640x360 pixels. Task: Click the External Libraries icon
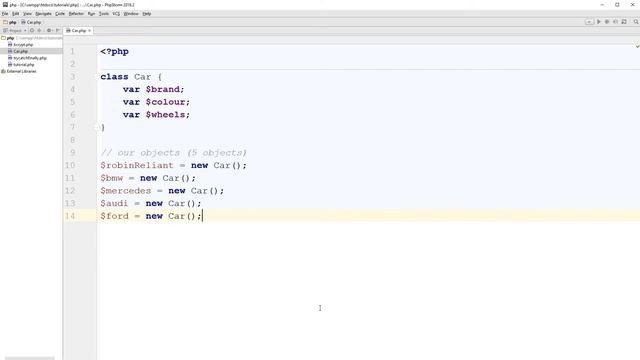click(3, 71)
